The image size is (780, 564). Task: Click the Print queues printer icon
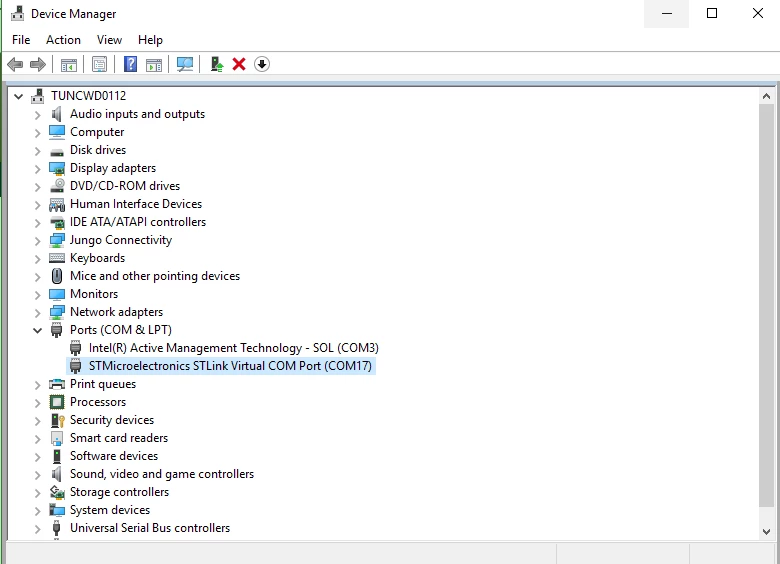(x=57, y=384)
